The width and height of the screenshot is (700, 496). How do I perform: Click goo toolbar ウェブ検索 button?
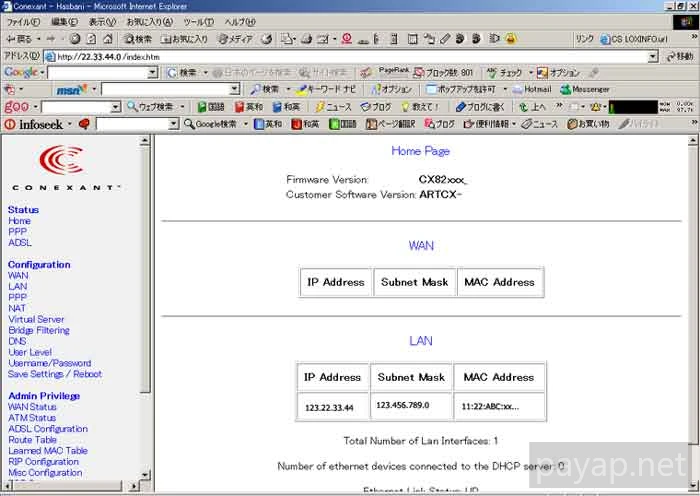(150, 107)
